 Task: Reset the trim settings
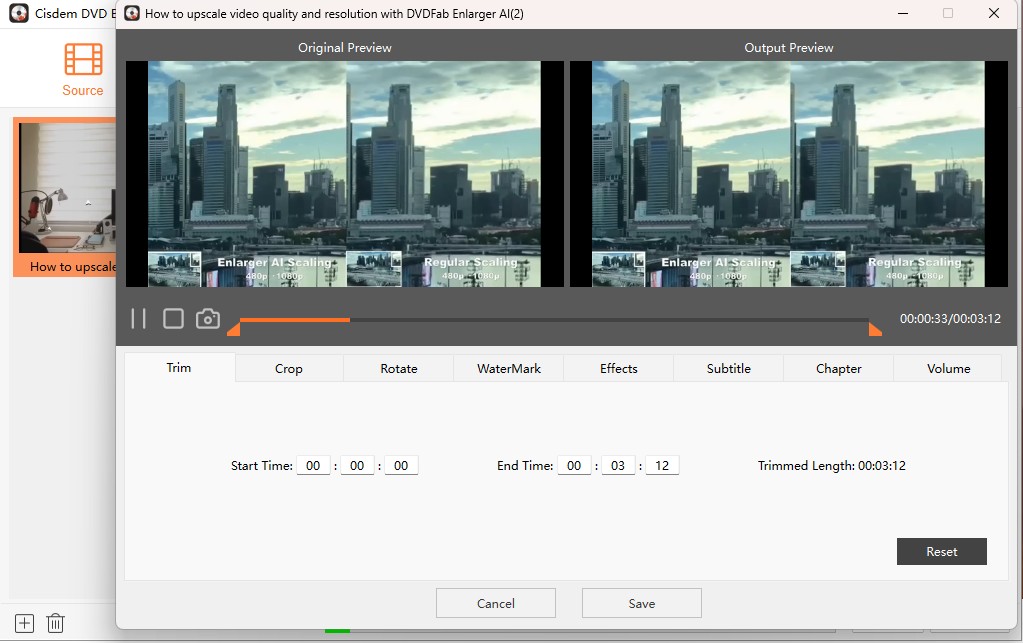click(941, 551)
